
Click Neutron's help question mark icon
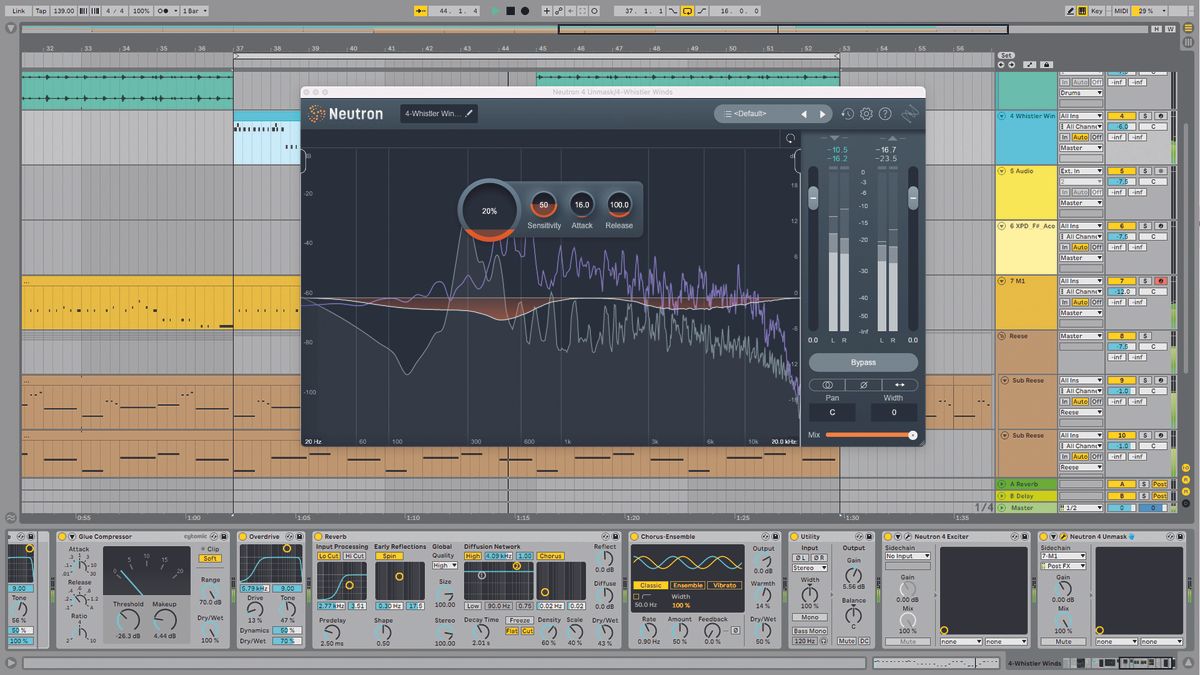point(885,114)
